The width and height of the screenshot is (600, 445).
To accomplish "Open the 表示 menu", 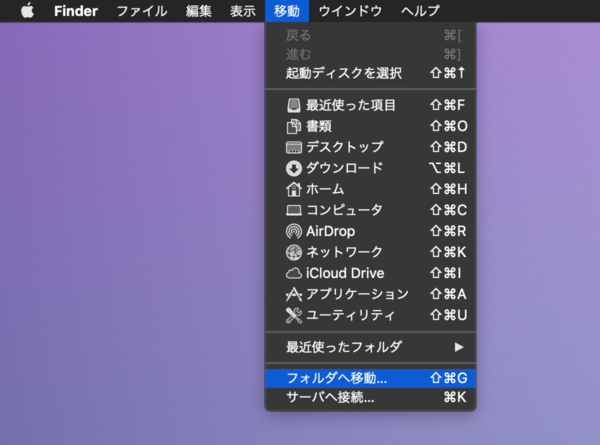I will coord(243,11).
